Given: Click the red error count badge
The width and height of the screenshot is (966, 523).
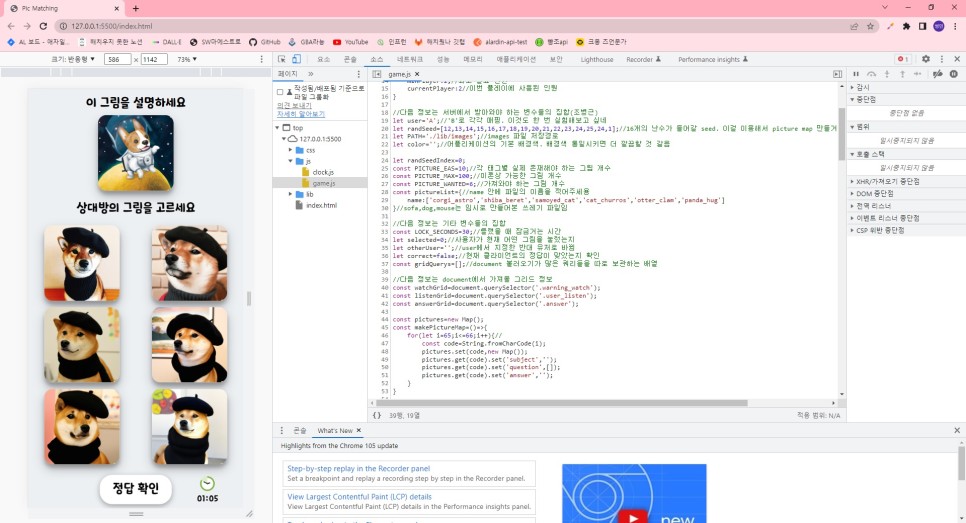Looking at the screenshot, I should 902,59.
